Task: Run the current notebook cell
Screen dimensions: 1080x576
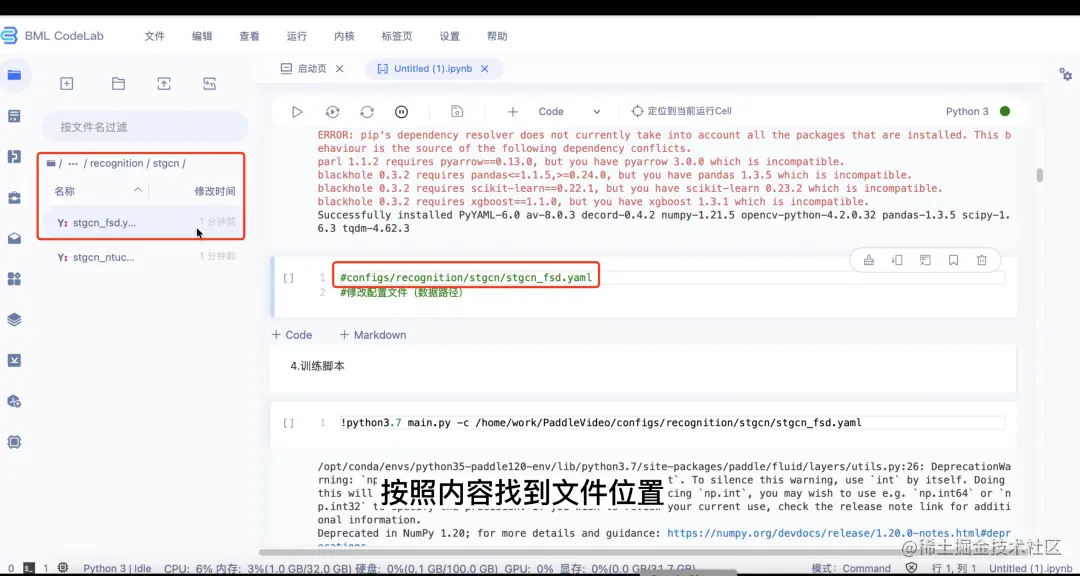Action: [x=297, y=111]
